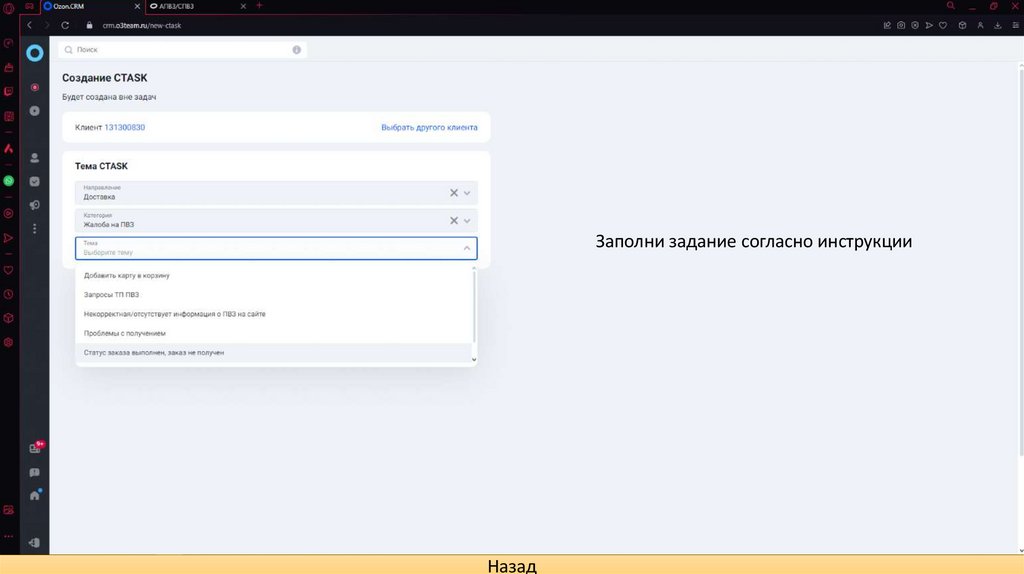This screenshot has height=574, width=1024.
Task: Choose 'Добавить карту в корзину' from the list
Action: [274, 276]
